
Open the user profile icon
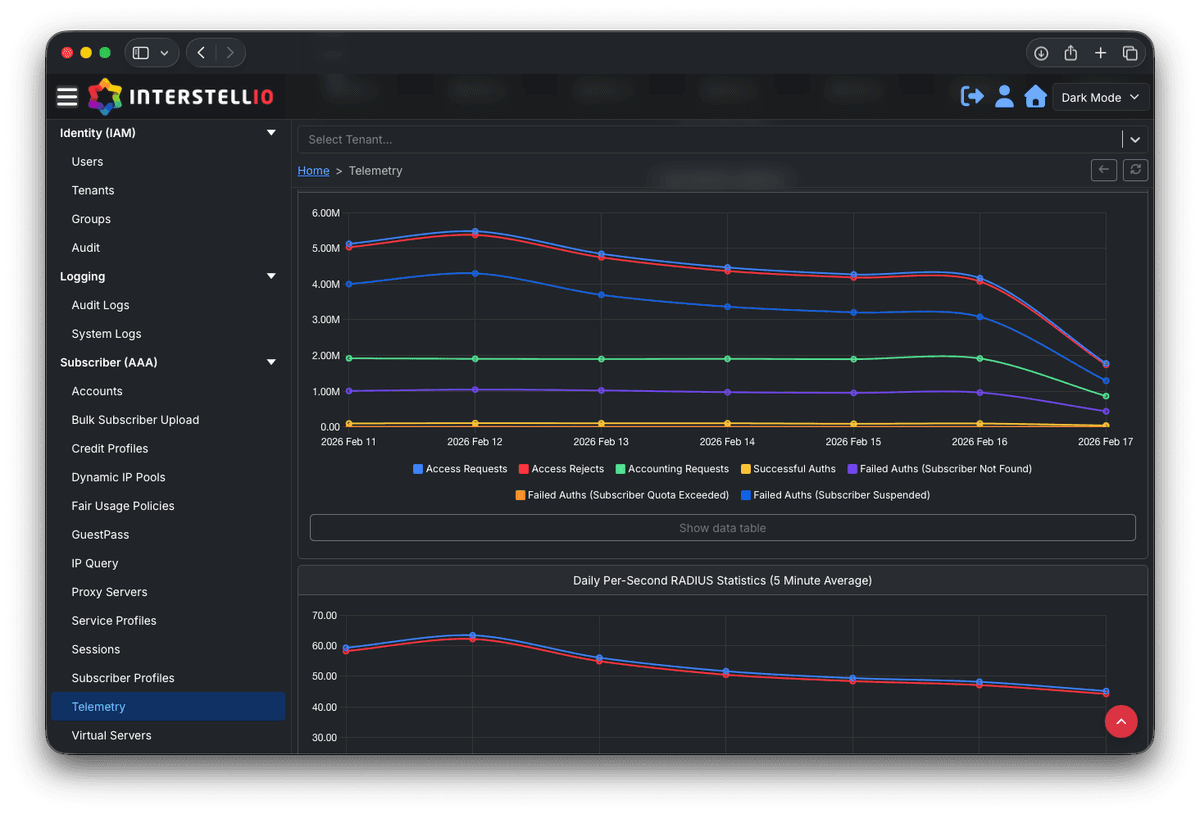[x=1004, y=96]
